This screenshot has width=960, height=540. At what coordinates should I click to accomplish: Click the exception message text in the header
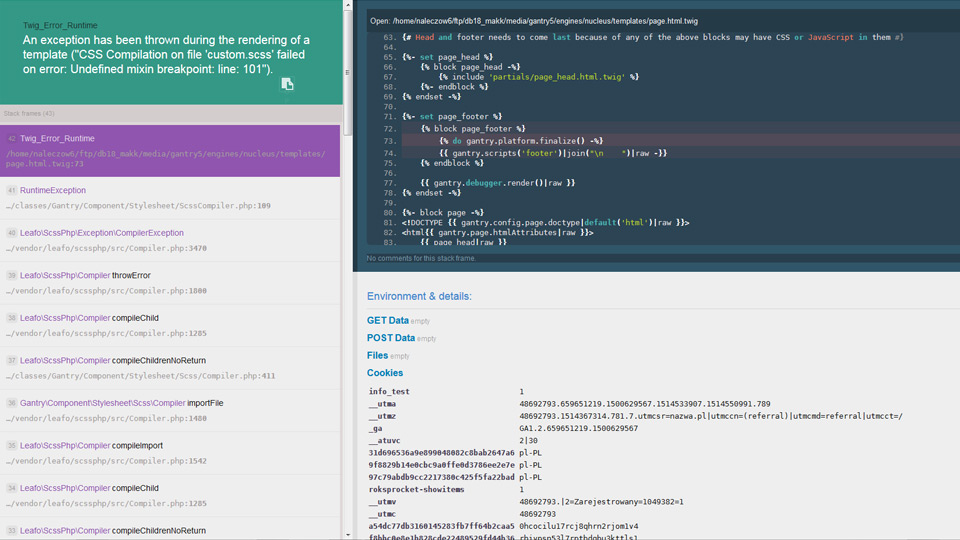[167, 54]
